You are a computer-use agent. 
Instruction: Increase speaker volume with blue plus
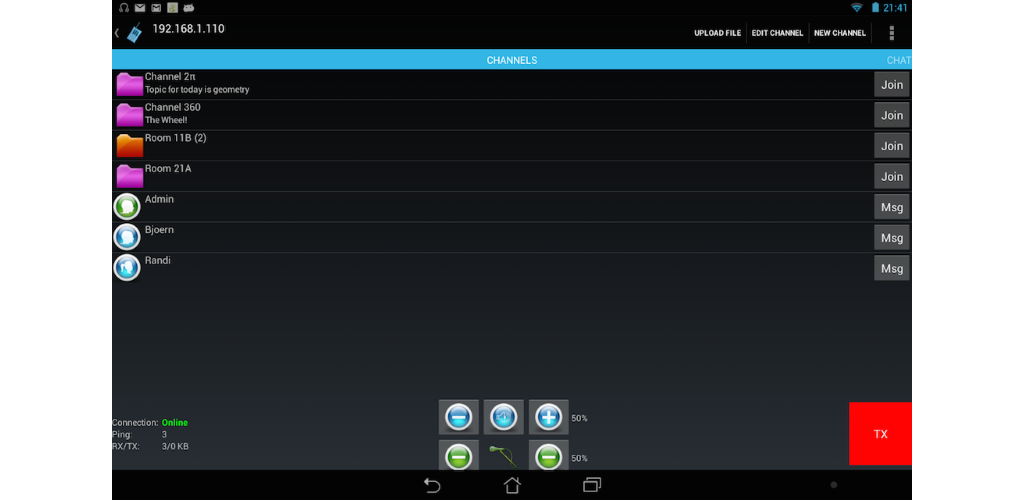coord(549,417)
